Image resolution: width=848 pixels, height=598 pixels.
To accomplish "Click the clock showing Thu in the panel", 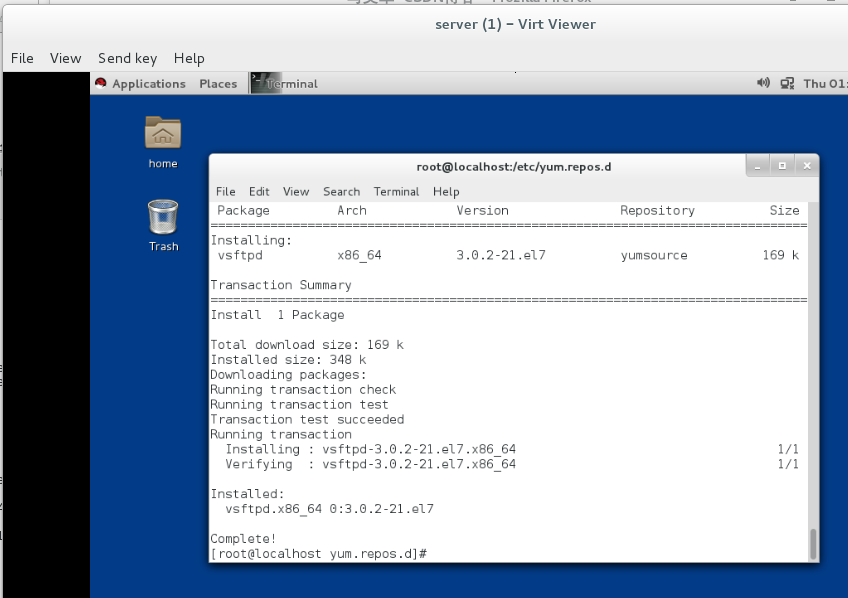I will click(x=824, y=83).
